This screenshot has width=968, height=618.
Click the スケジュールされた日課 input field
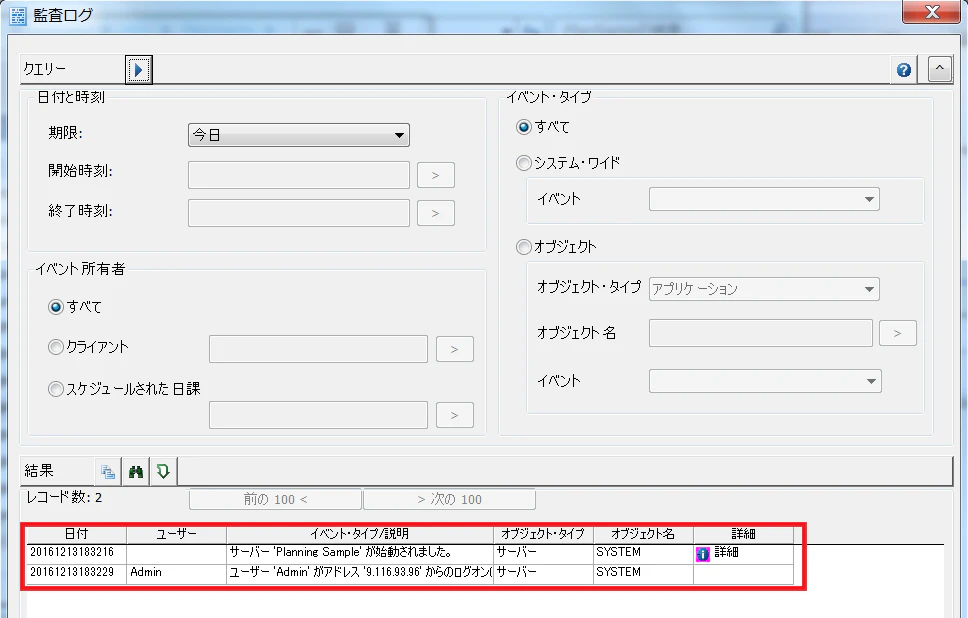[x=319, y=415]
